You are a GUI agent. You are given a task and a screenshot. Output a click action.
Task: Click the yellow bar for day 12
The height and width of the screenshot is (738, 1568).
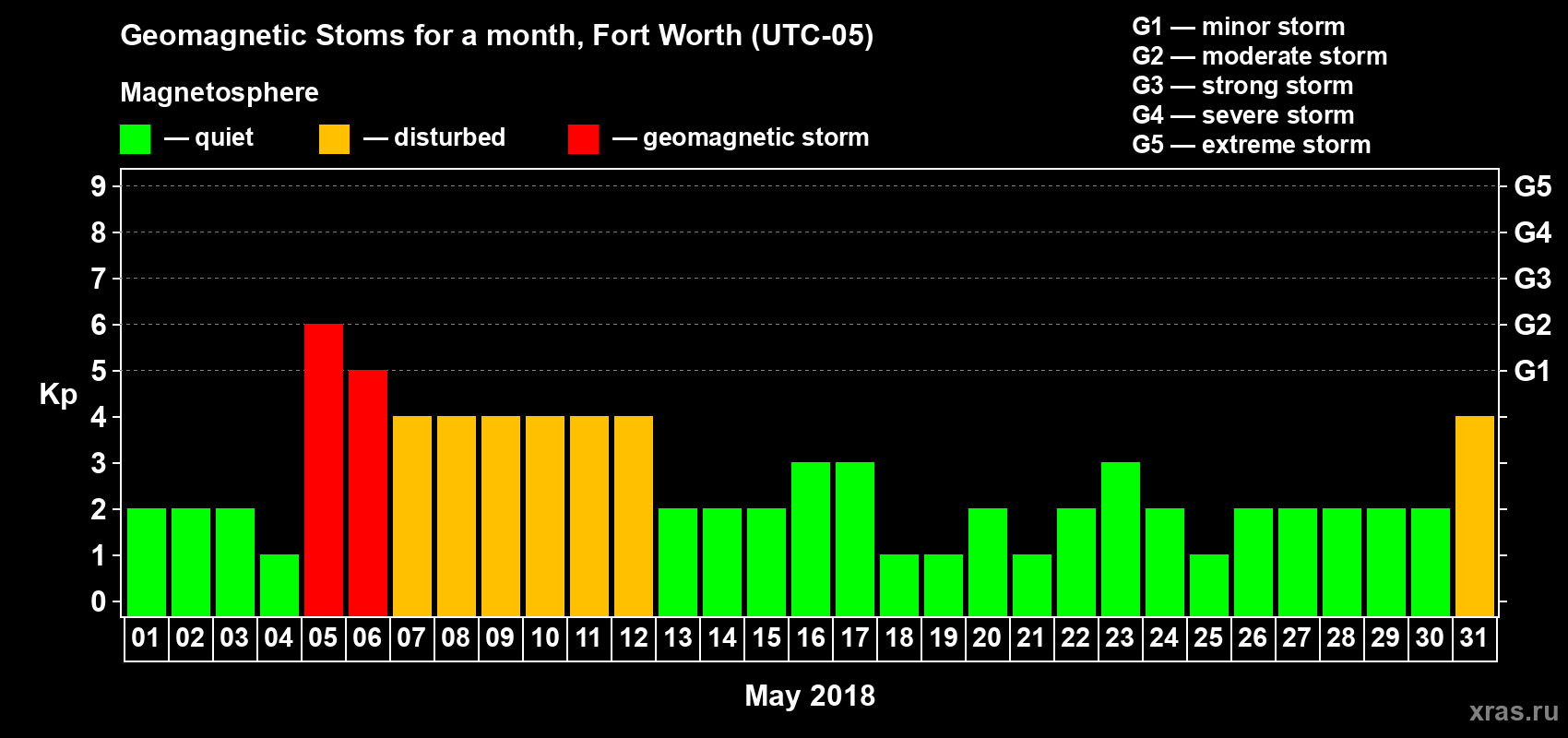634,516
